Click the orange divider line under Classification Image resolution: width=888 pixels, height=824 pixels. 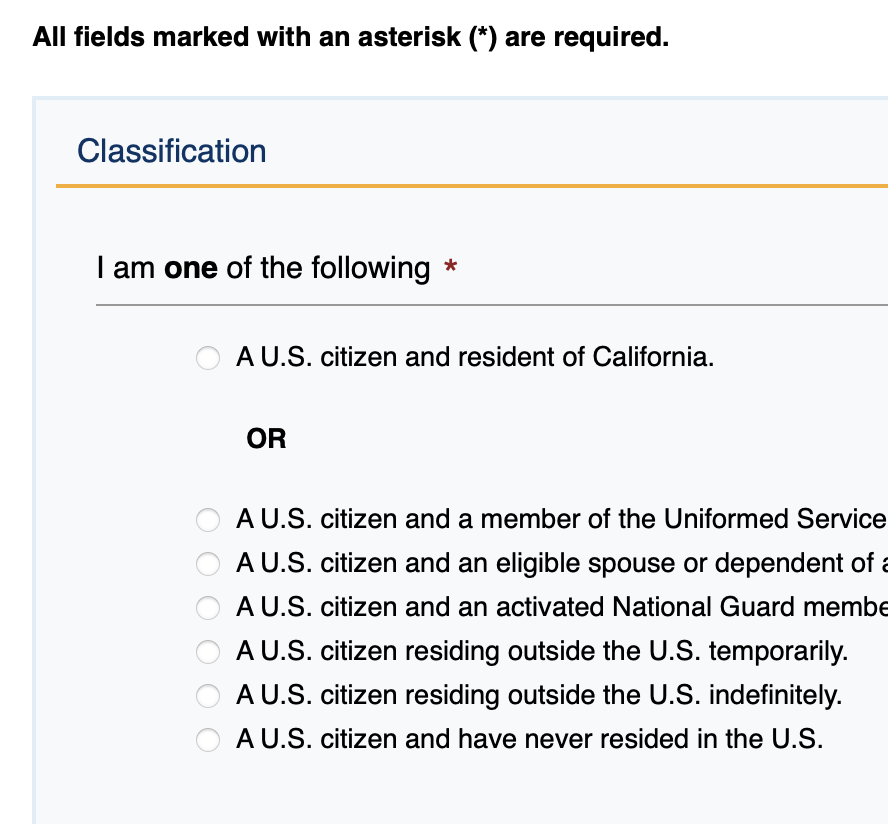(x=472, y=186)
